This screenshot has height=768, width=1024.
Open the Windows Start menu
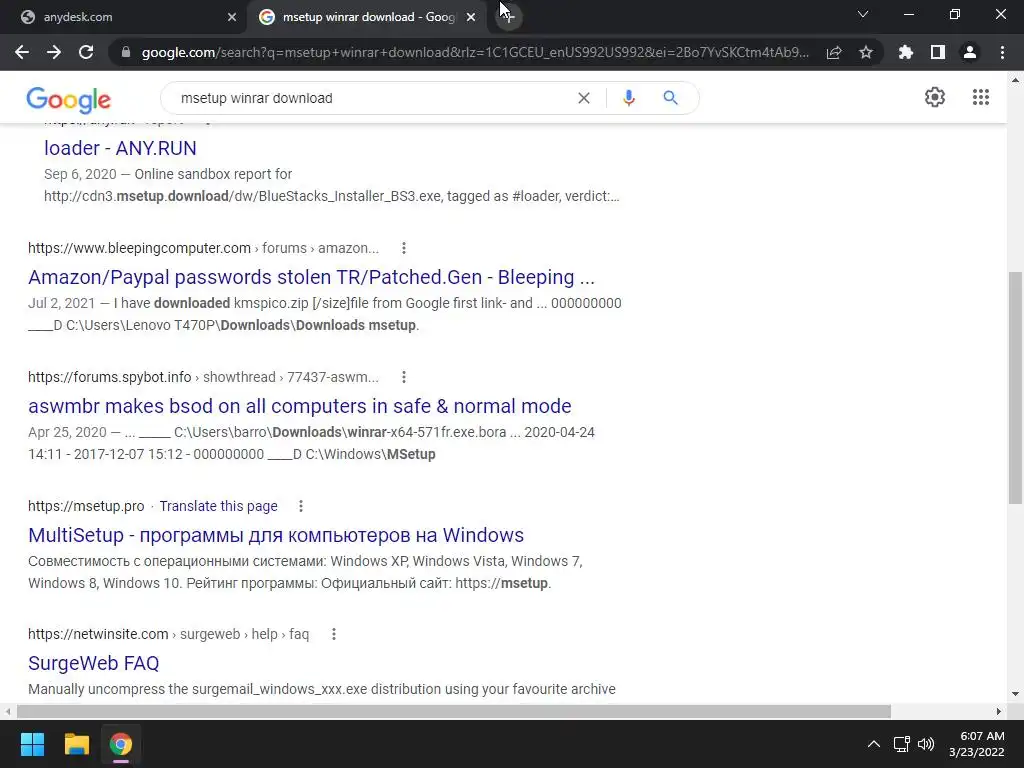point(32,744)
